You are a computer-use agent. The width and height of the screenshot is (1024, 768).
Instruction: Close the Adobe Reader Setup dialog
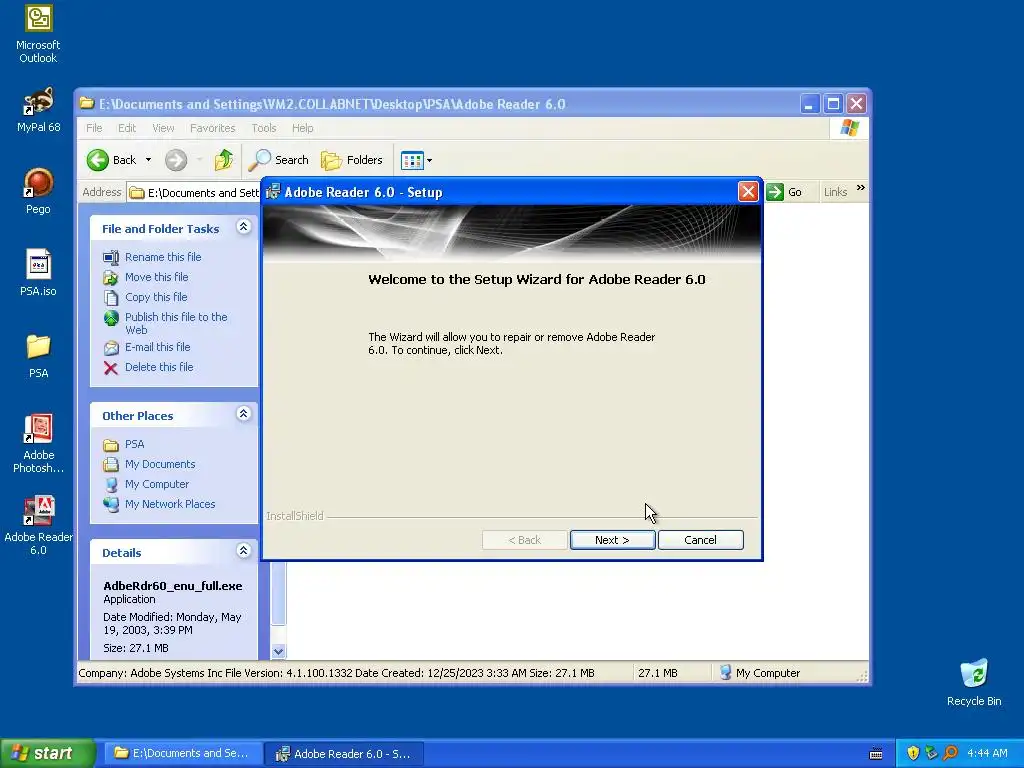[x=748, y=192]
